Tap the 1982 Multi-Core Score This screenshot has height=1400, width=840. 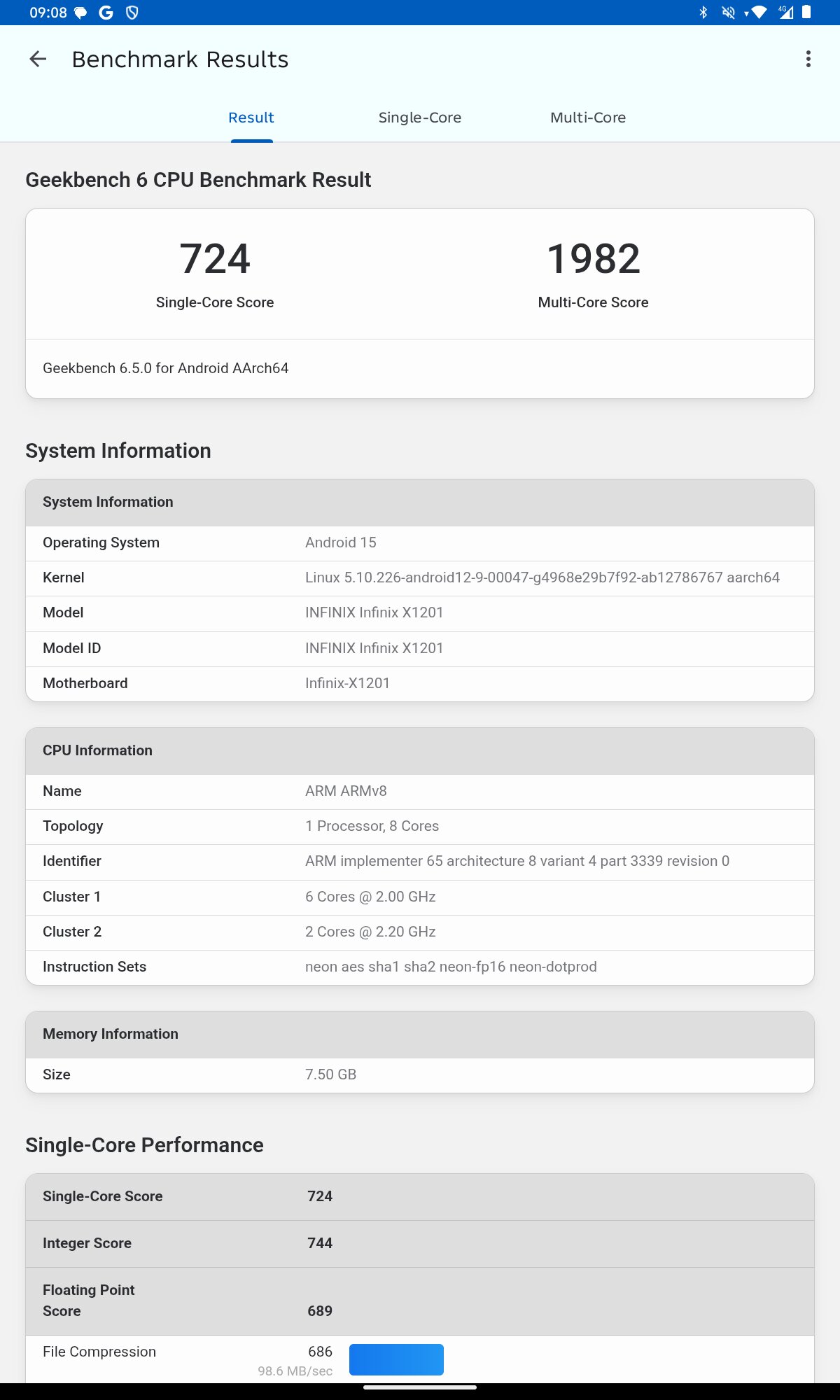593,259
